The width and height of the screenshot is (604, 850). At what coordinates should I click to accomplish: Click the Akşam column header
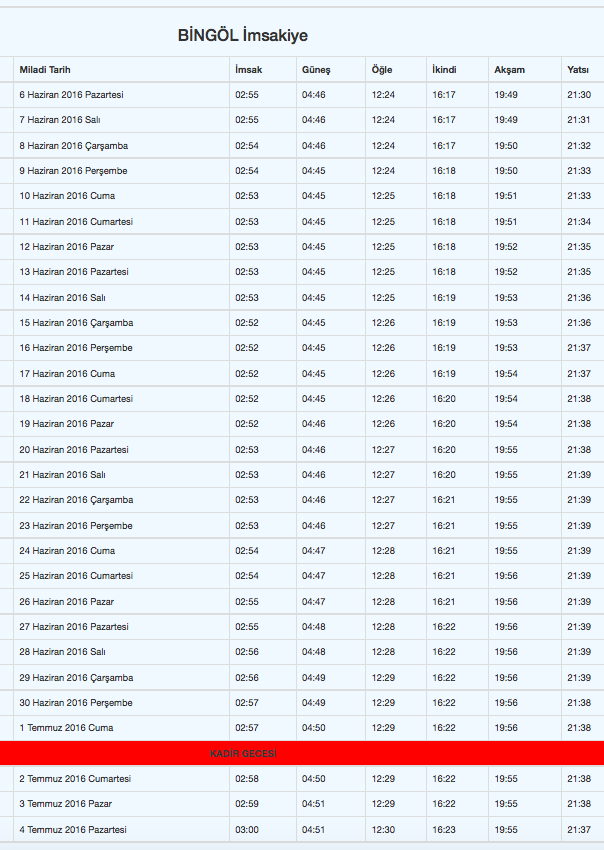coord(509,70)
